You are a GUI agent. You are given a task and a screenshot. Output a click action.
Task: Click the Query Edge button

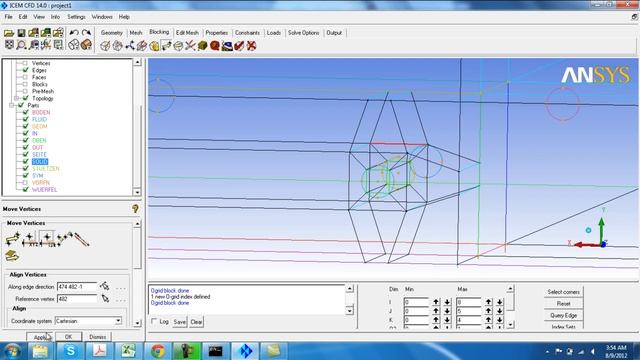click(563, 316)
